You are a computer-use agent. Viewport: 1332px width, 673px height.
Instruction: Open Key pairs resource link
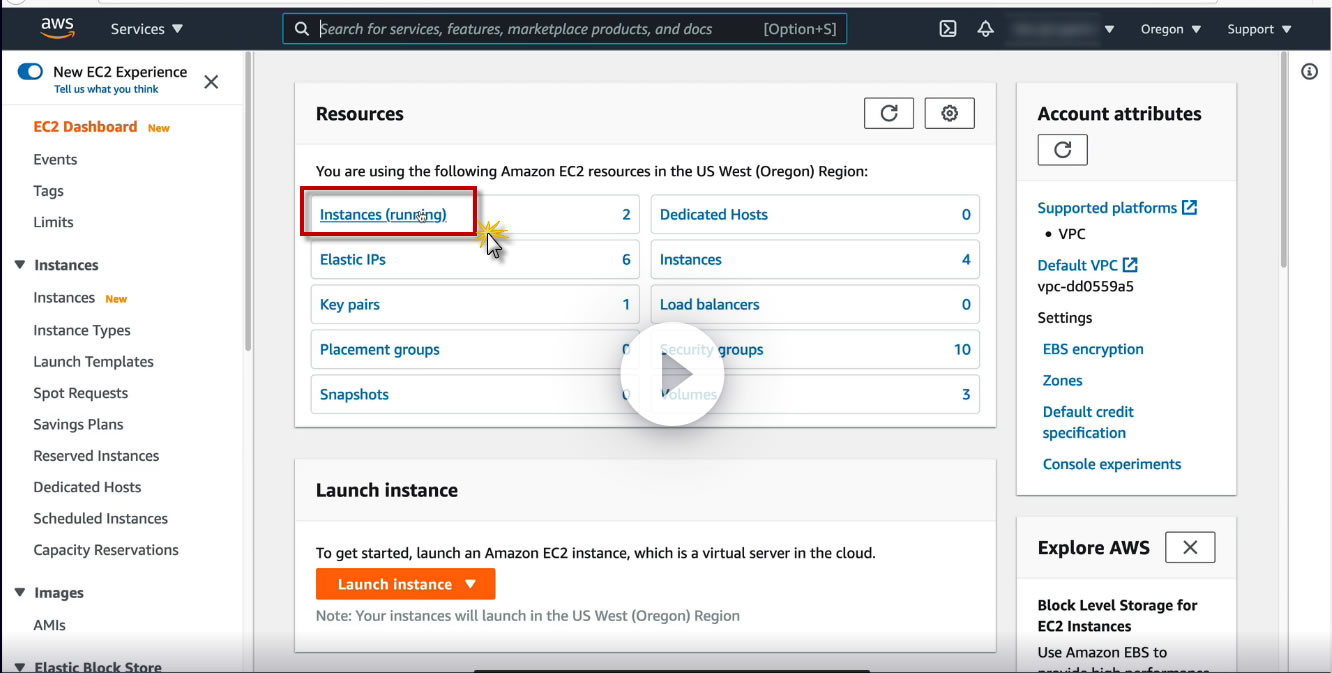[x=350, y=304]
